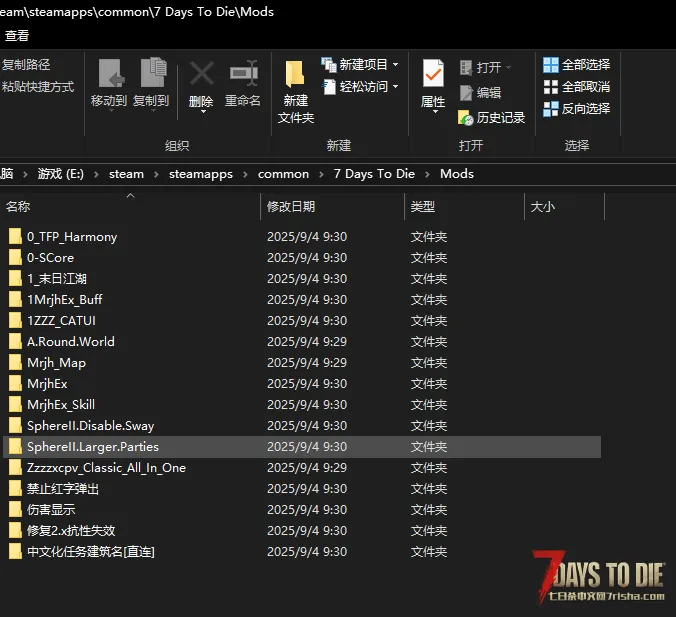Viewport: 676px width, 617px height.
Task: Select the 1ZZZ_CATUI folder icon
Action: pos(15,320)
